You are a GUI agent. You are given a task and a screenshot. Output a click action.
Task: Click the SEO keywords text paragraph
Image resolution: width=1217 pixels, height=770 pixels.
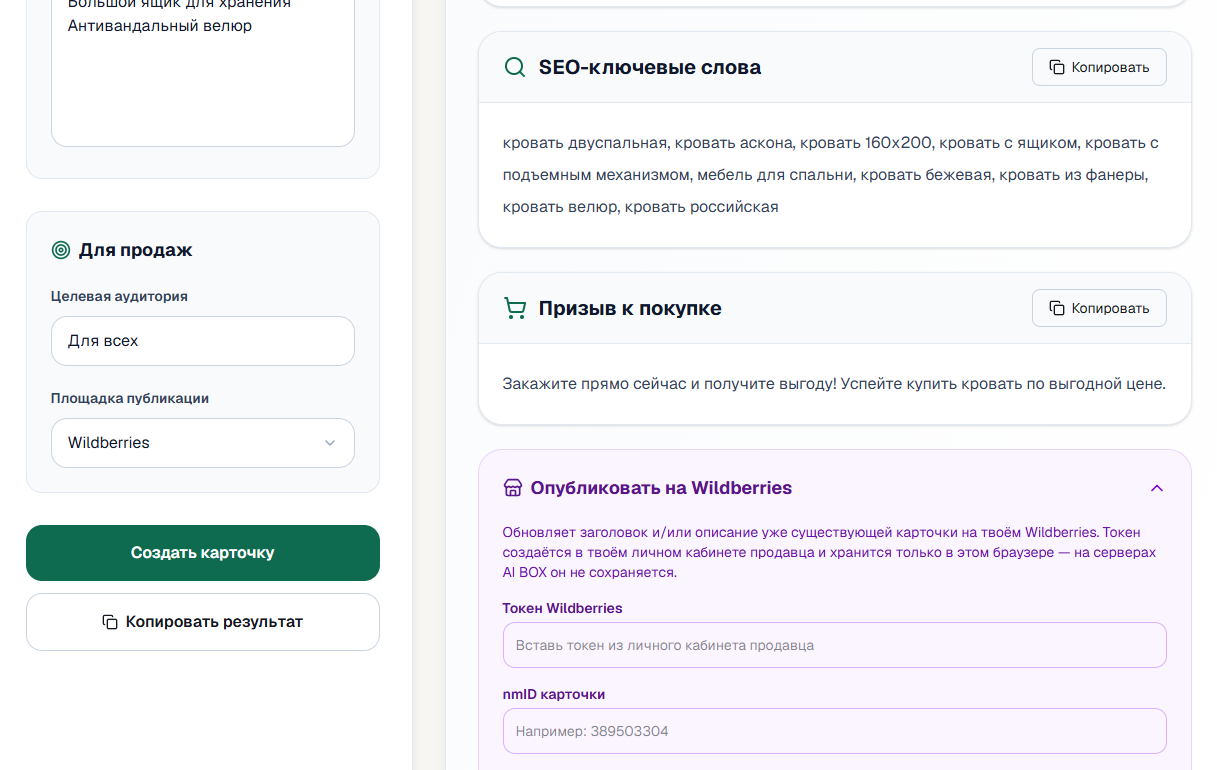(x=831, y=175)
